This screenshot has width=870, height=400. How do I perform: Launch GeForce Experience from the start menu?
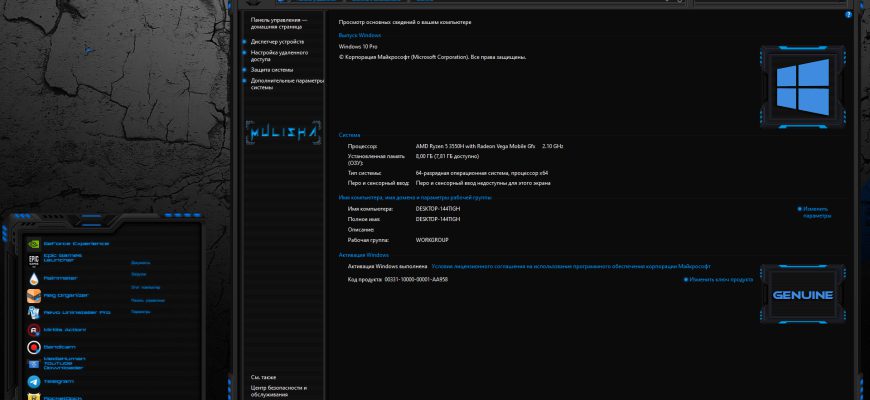[x=68, y=244]
